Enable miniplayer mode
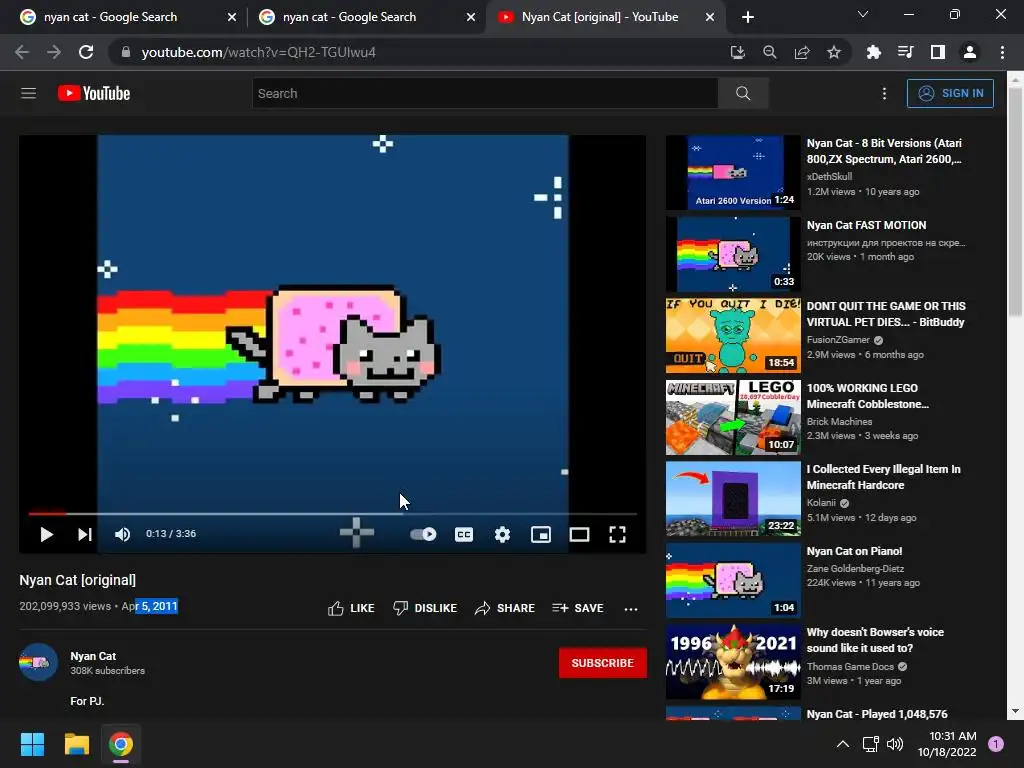Image resolution: width=1024 pixels, height=768 pixels. (541, 534)
